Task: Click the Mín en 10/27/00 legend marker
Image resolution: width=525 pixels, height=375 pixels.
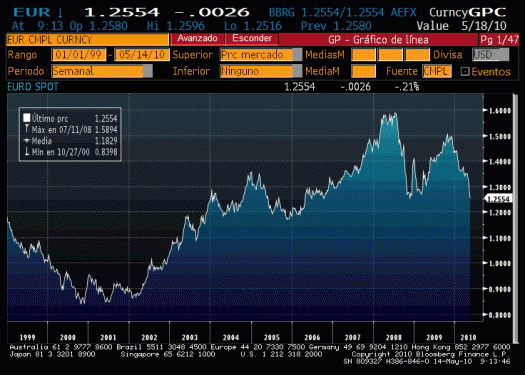Action: click(x=26, y=152)
